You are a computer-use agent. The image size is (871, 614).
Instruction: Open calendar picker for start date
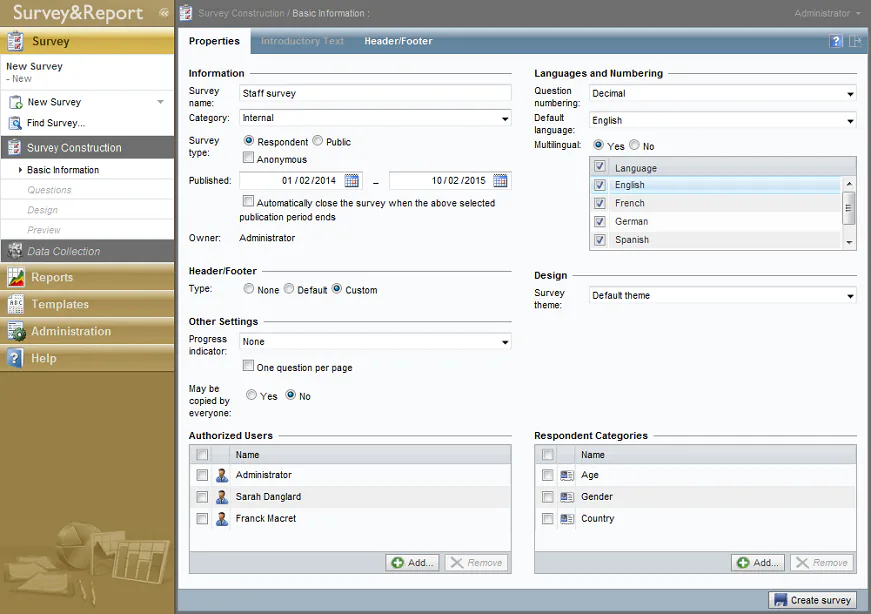pos(352,181)
